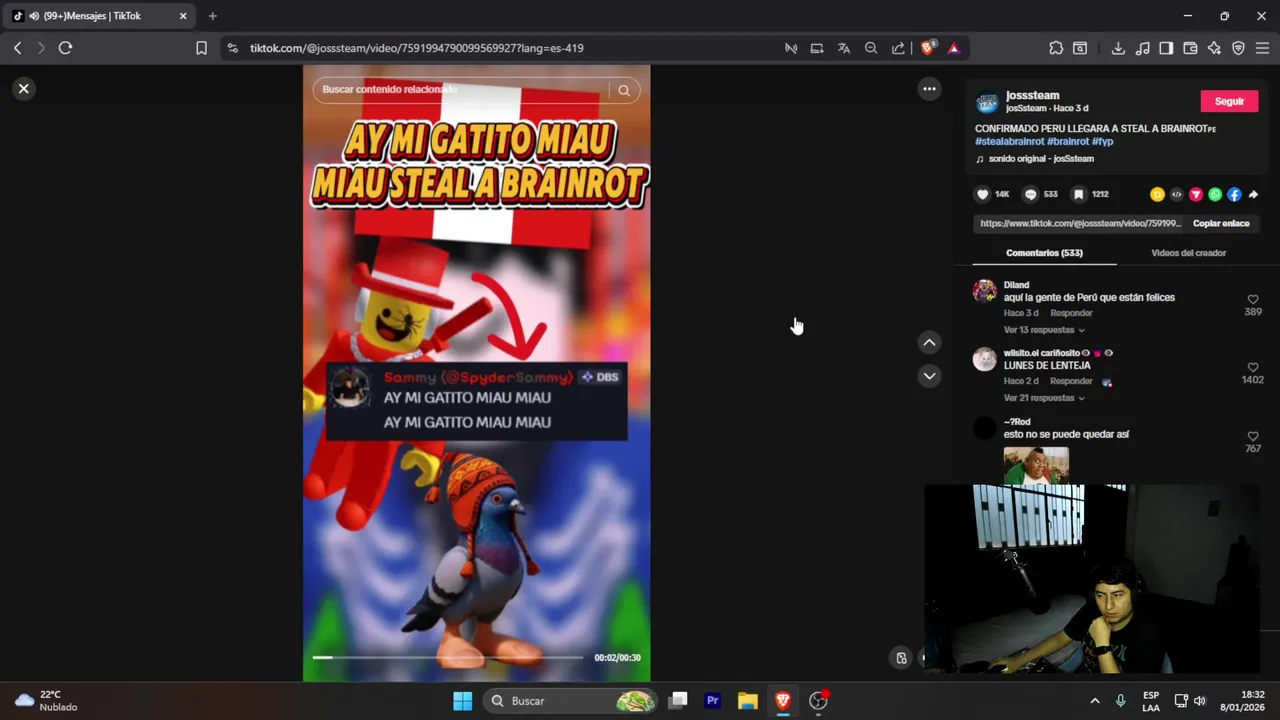
Task: Open more share options arrow
Action: tap(1253, 195)
